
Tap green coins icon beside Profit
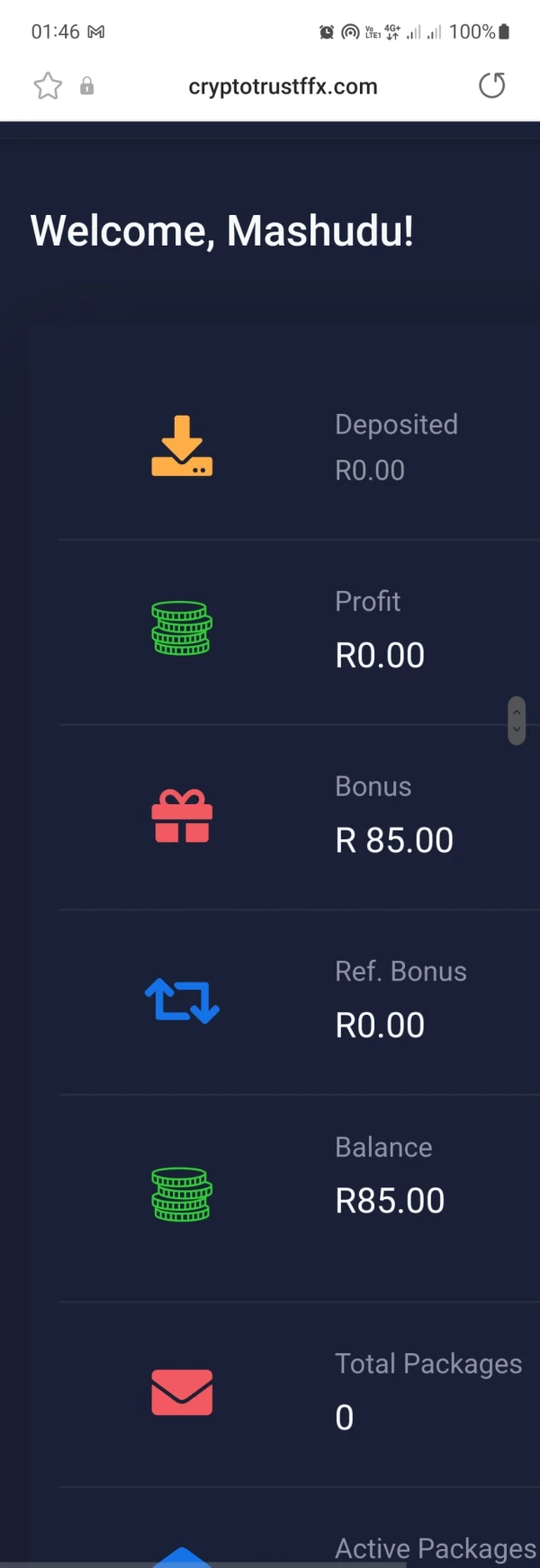pos(182,628)
